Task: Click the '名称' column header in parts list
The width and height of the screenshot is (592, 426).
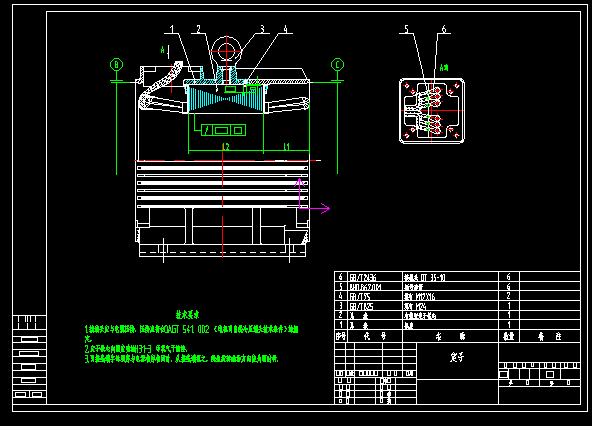Action: [450, 336]
